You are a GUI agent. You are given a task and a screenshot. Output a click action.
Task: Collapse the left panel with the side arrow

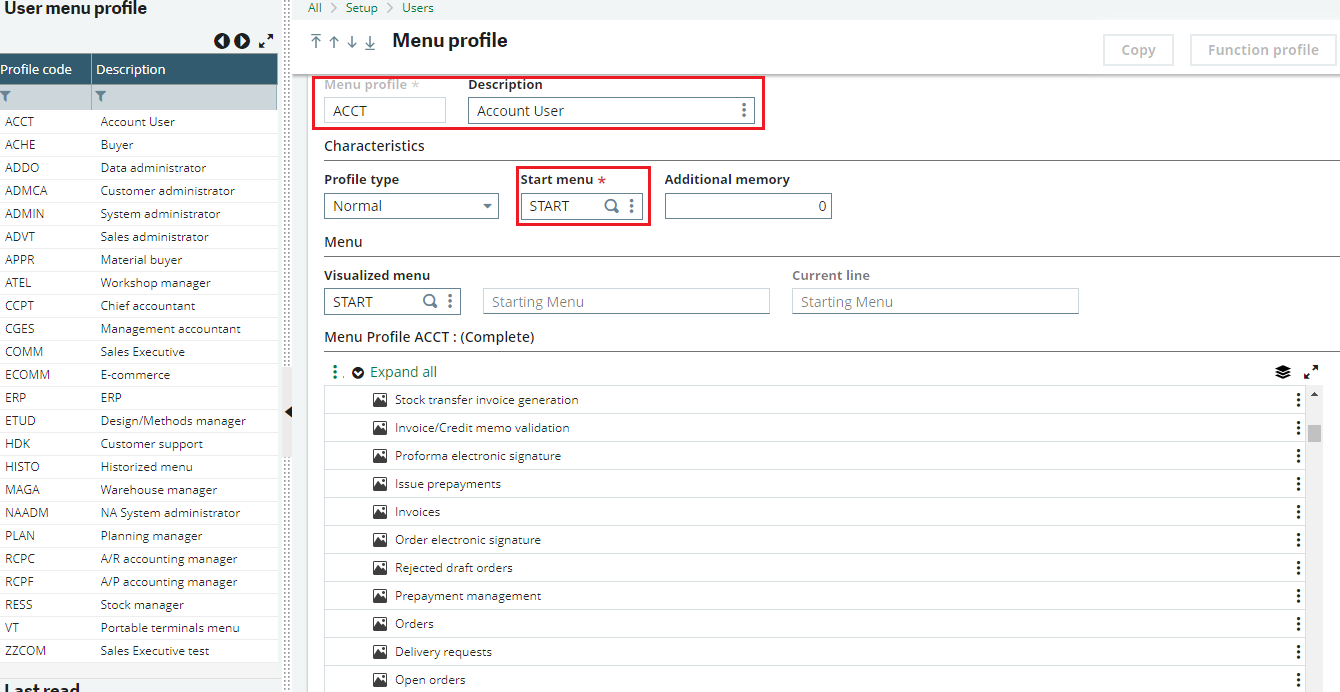click(x=288, y=410)
